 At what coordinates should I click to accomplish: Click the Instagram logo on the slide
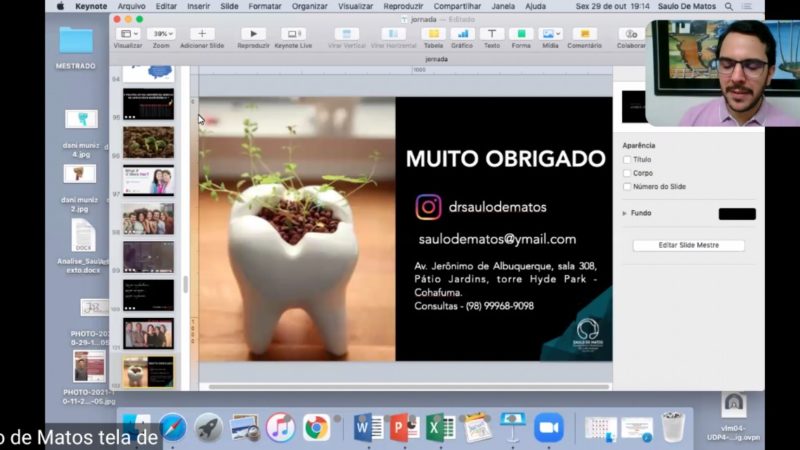(429, 207)
